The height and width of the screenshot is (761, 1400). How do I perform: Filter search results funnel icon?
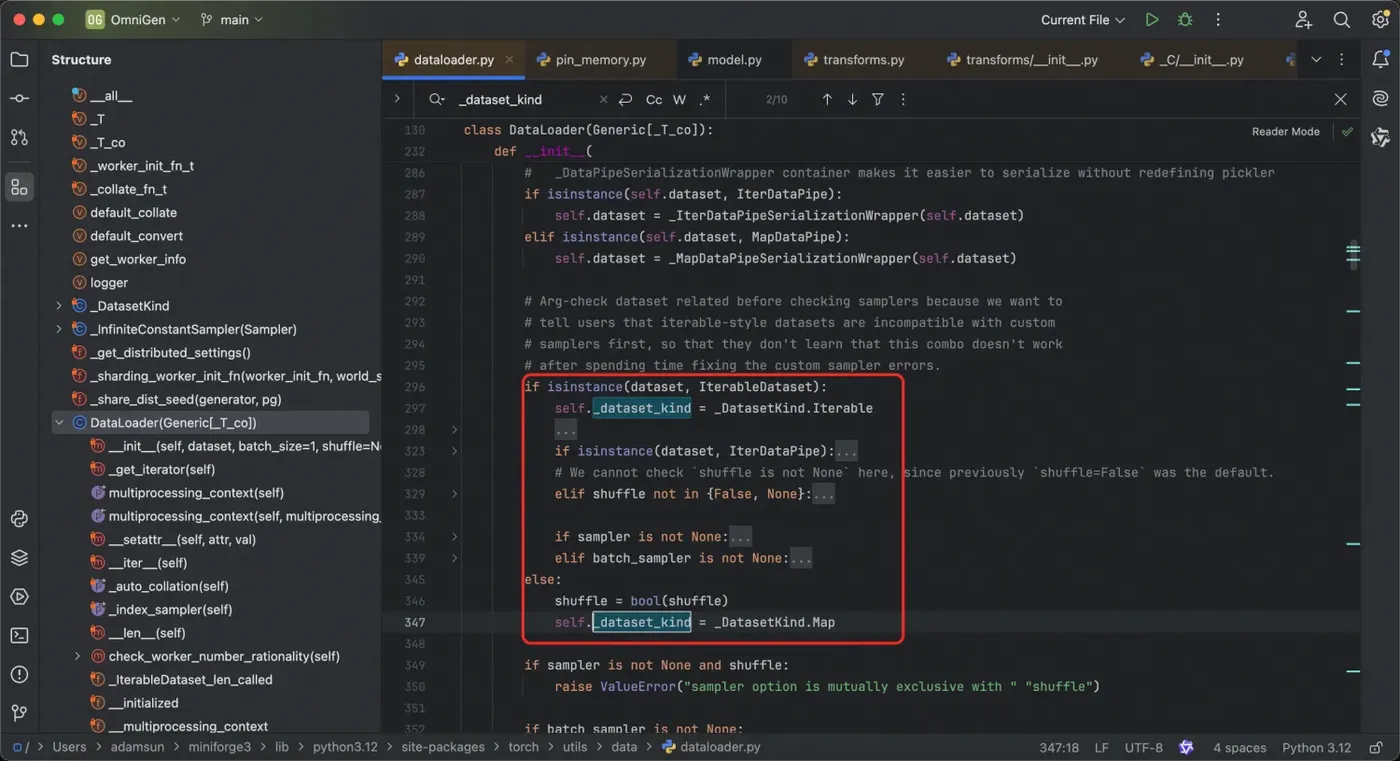877,99
